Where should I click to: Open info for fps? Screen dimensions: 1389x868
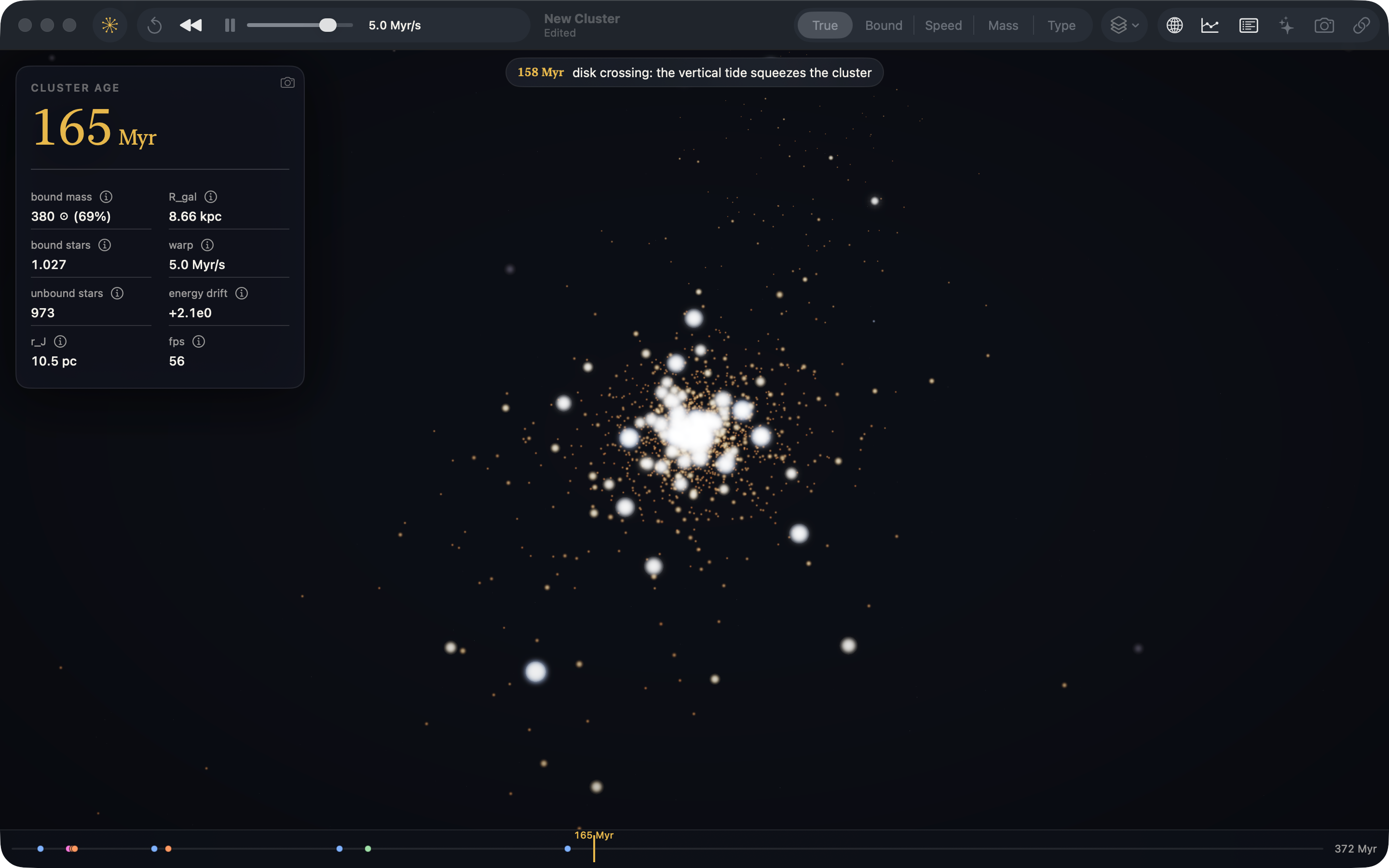click(x=199, y=341)
